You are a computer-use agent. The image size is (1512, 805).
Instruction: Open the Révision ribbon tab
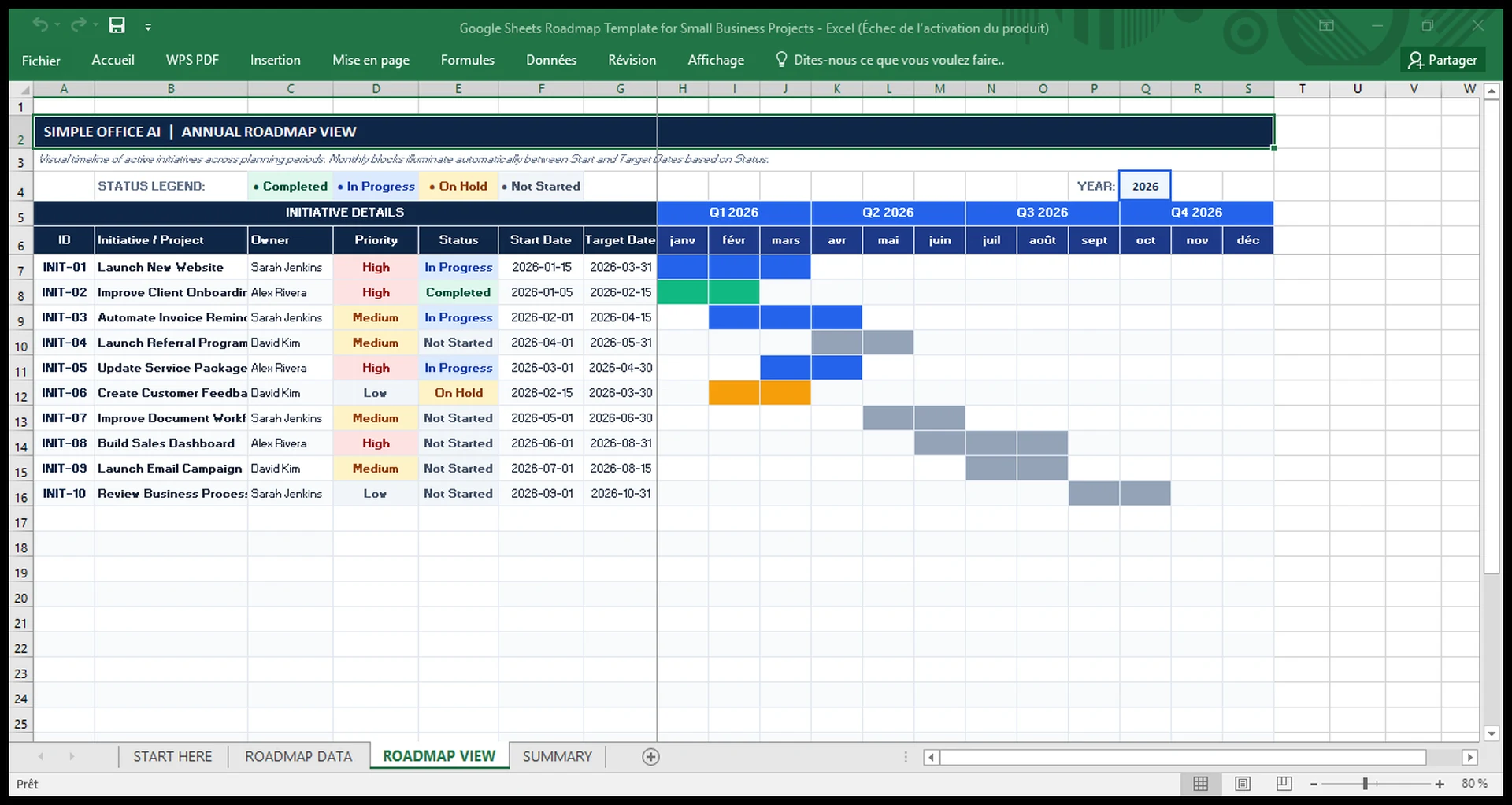(632, 60)
